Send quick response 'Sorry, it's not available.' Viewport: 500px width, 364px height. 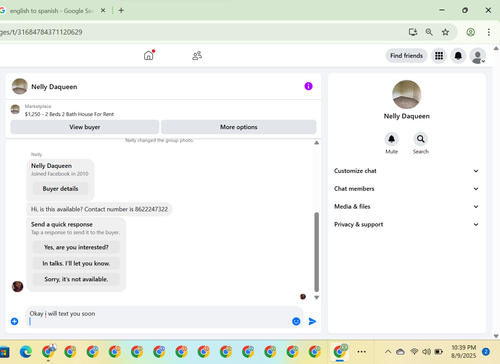(76, 279)
